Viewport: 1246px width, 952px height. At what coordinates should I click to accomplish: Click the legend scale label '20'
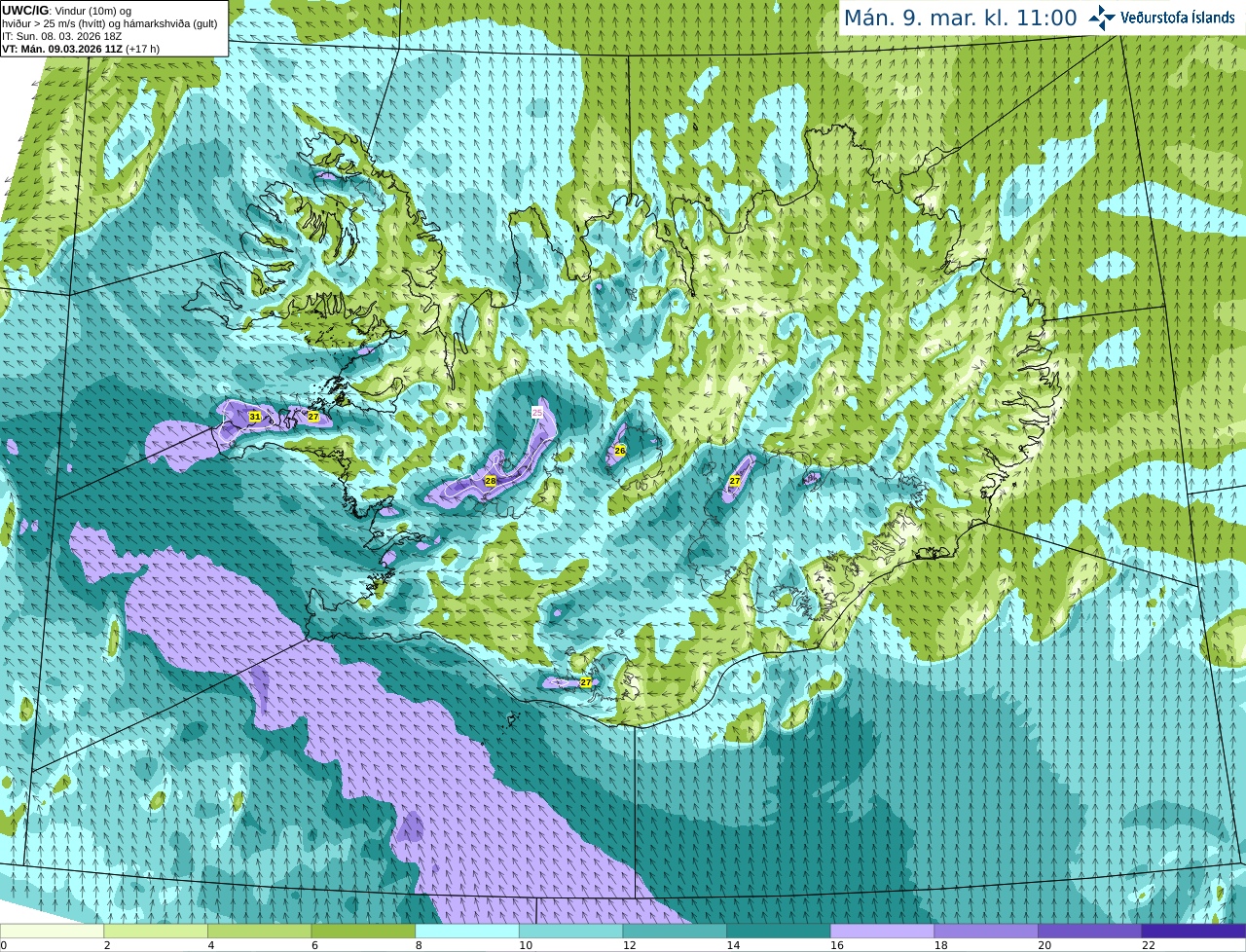click(x=1044, y=945)
